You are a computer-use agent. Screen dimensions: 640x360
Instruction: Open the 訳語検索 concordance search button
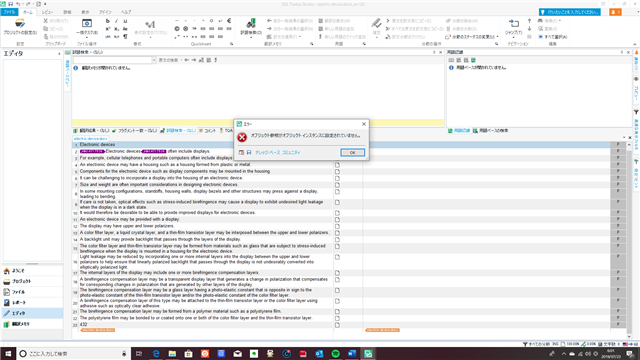251,27
